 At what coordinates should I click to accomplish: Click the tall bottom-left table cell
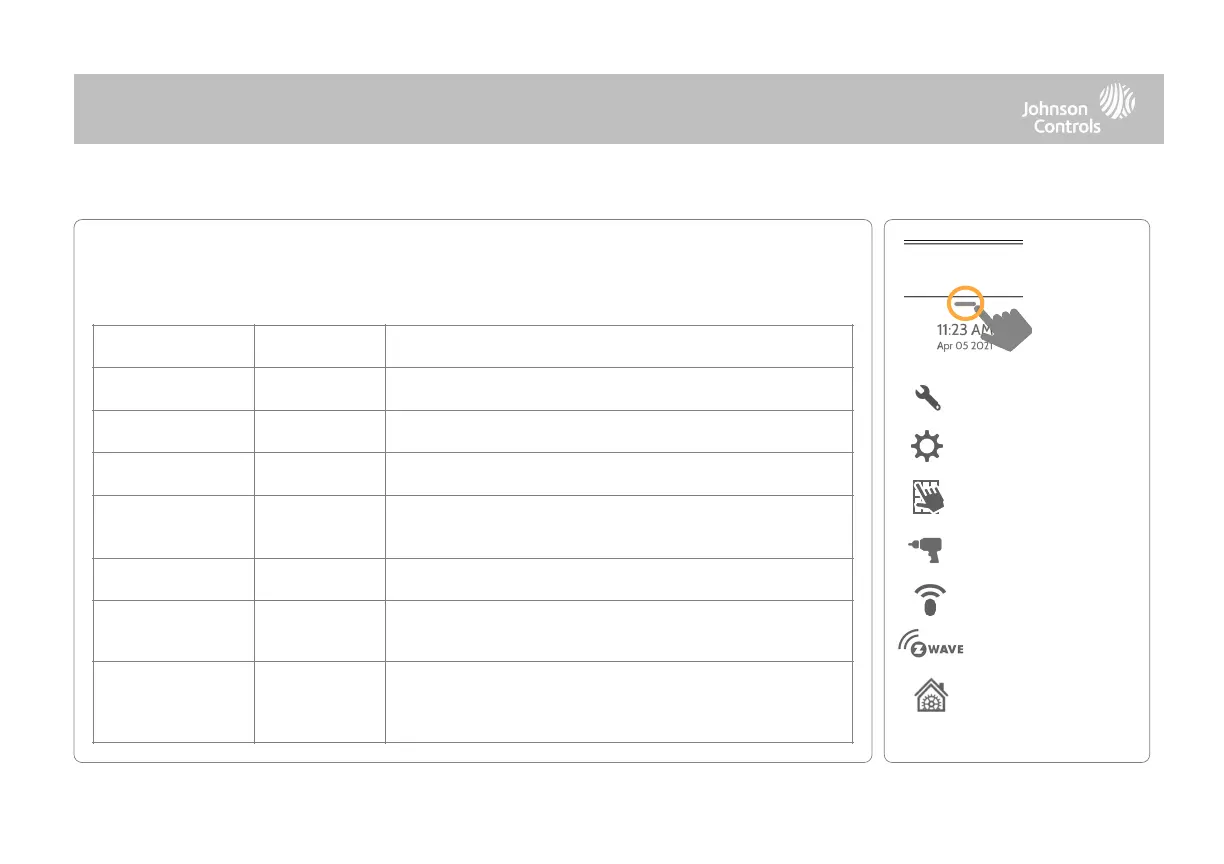click(x=173, y=701)
